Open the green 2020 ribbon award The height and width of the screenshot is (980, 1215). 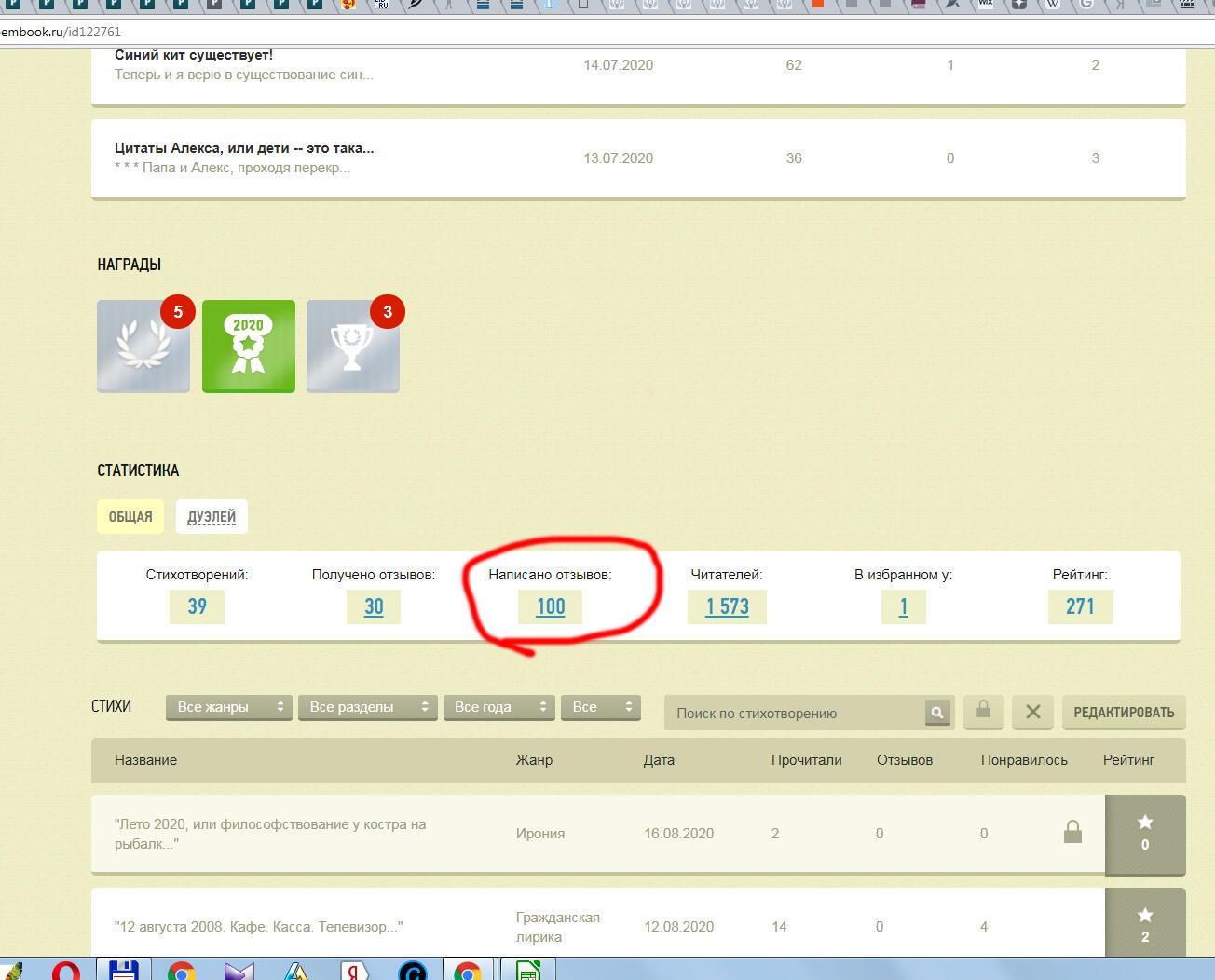[249, 347]
